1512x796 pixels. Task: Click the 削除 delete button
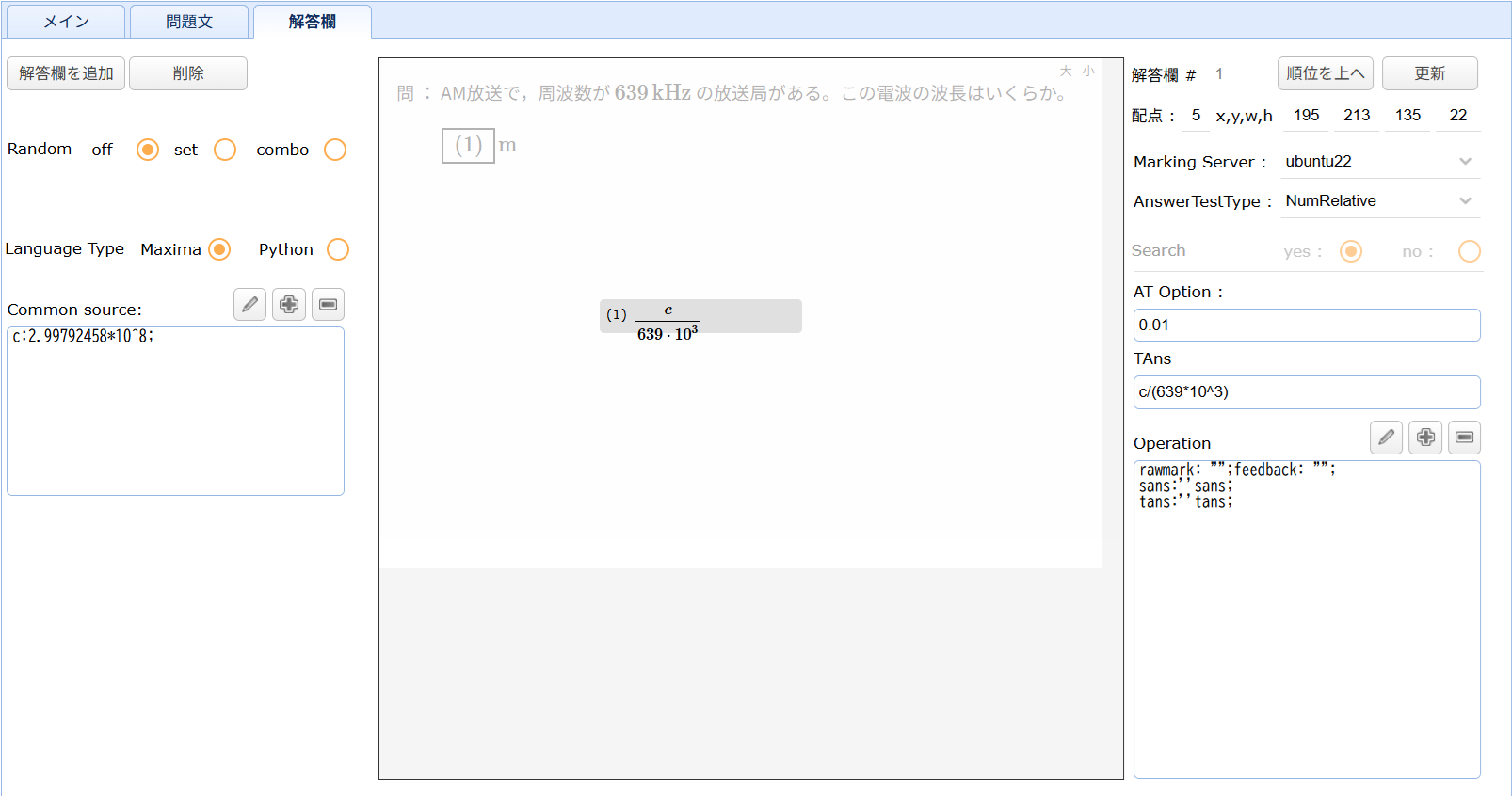click(x=188, y=73)
